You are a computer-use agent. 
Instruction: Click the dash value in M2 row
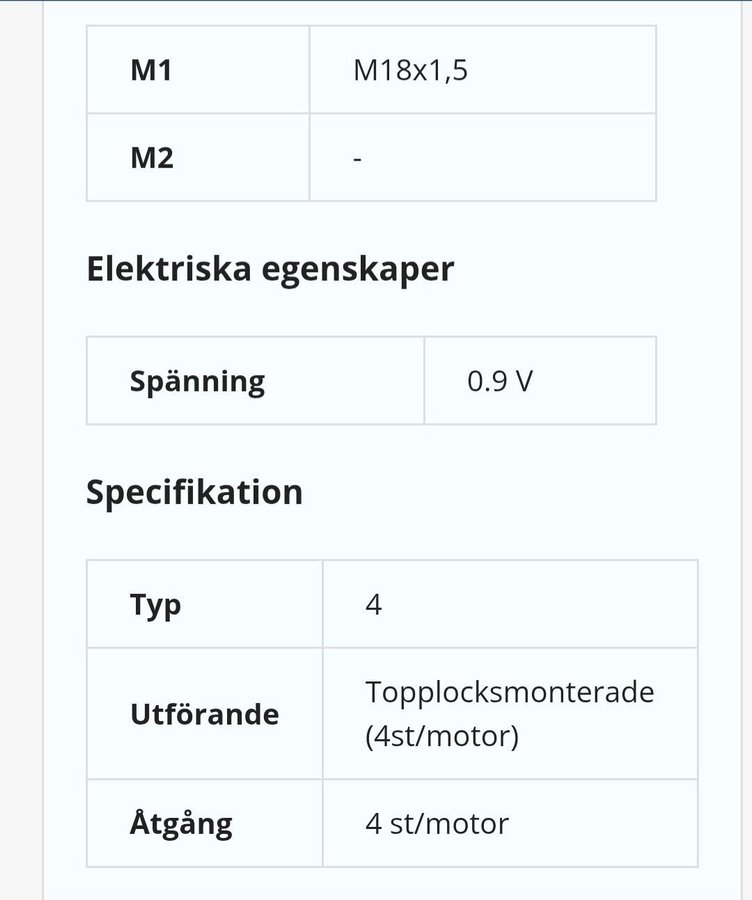pyautogui.click(x=357, y=158)
